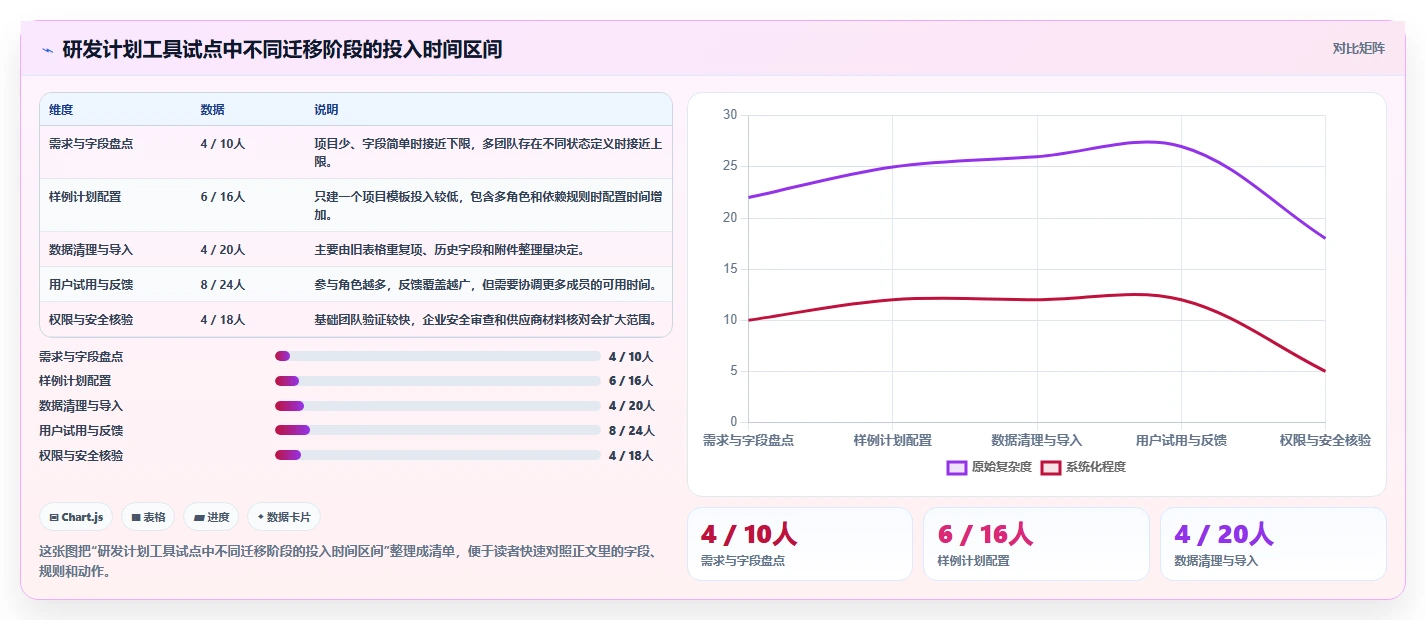Click the 数据清理与导入 progress bar
Image resolution: width=1426 pixels, height=620 pixels.
point(438,406)
